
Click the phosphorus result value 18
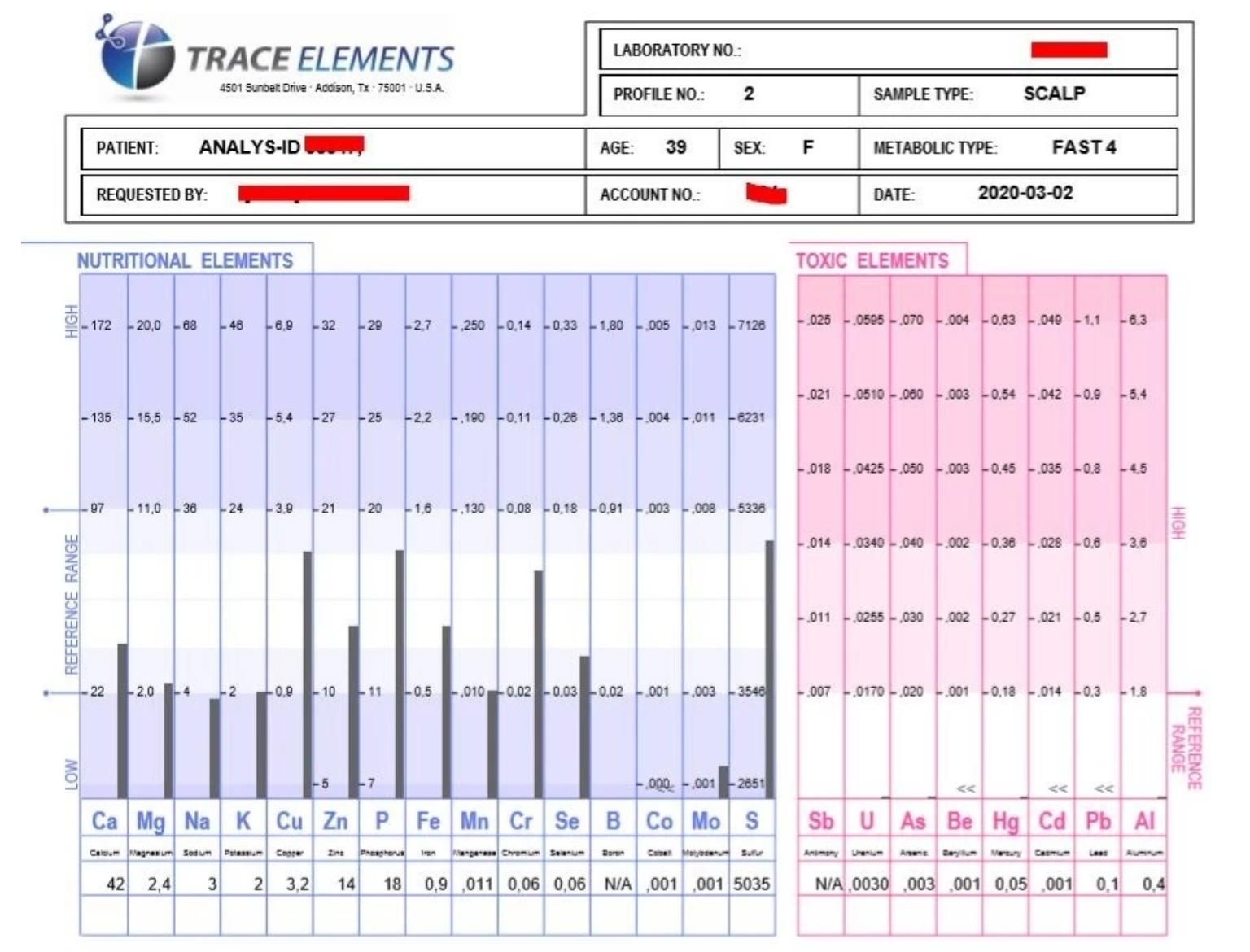click(x=392, y=884)
